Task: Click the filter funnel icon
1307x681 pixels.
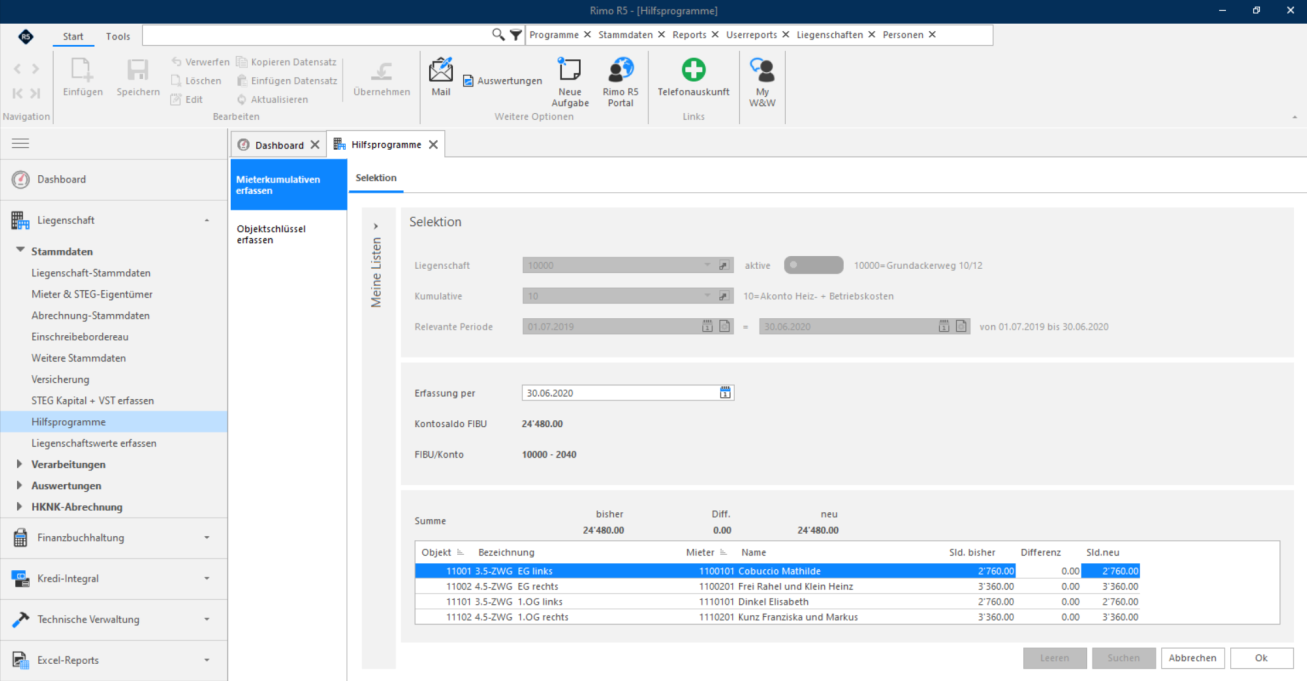Action: point(515,35)
